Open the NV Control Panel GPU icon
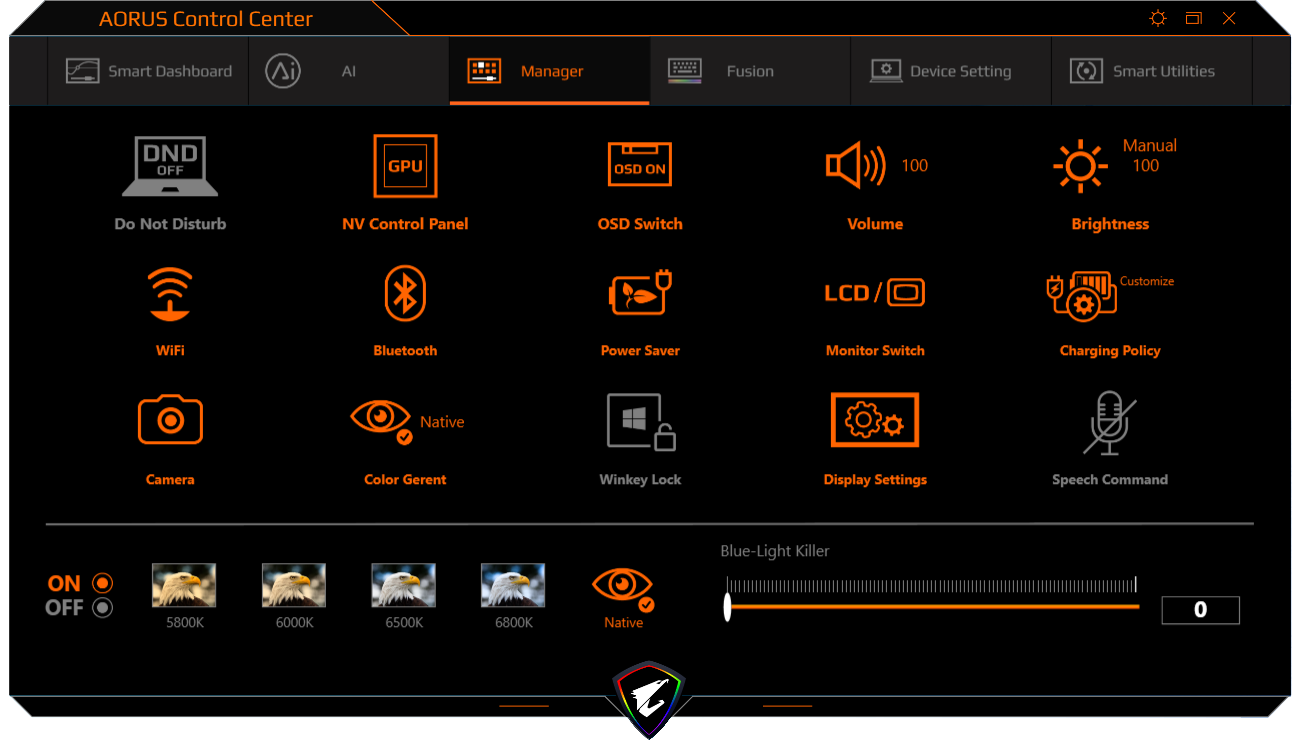 [x=405, y=166]
